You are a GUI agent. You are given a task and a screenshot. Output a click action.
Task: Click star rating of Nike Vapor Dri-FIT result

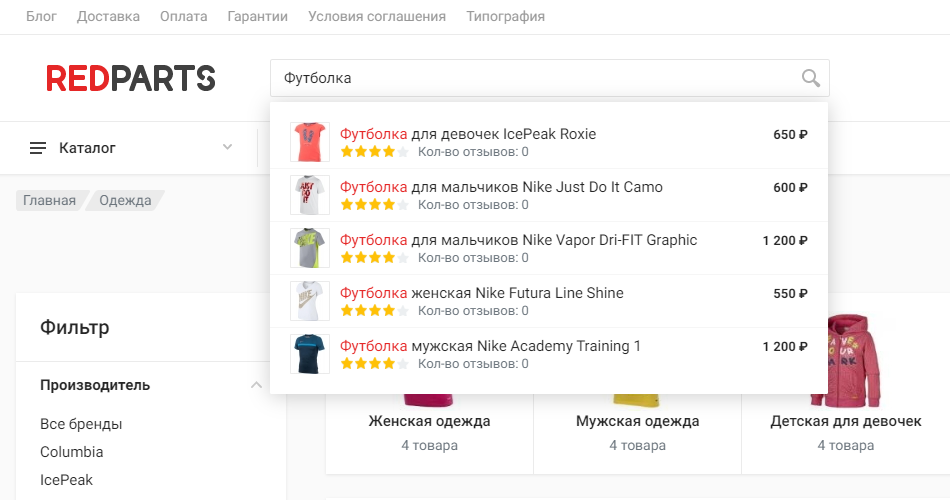click(x=374, y=258)
